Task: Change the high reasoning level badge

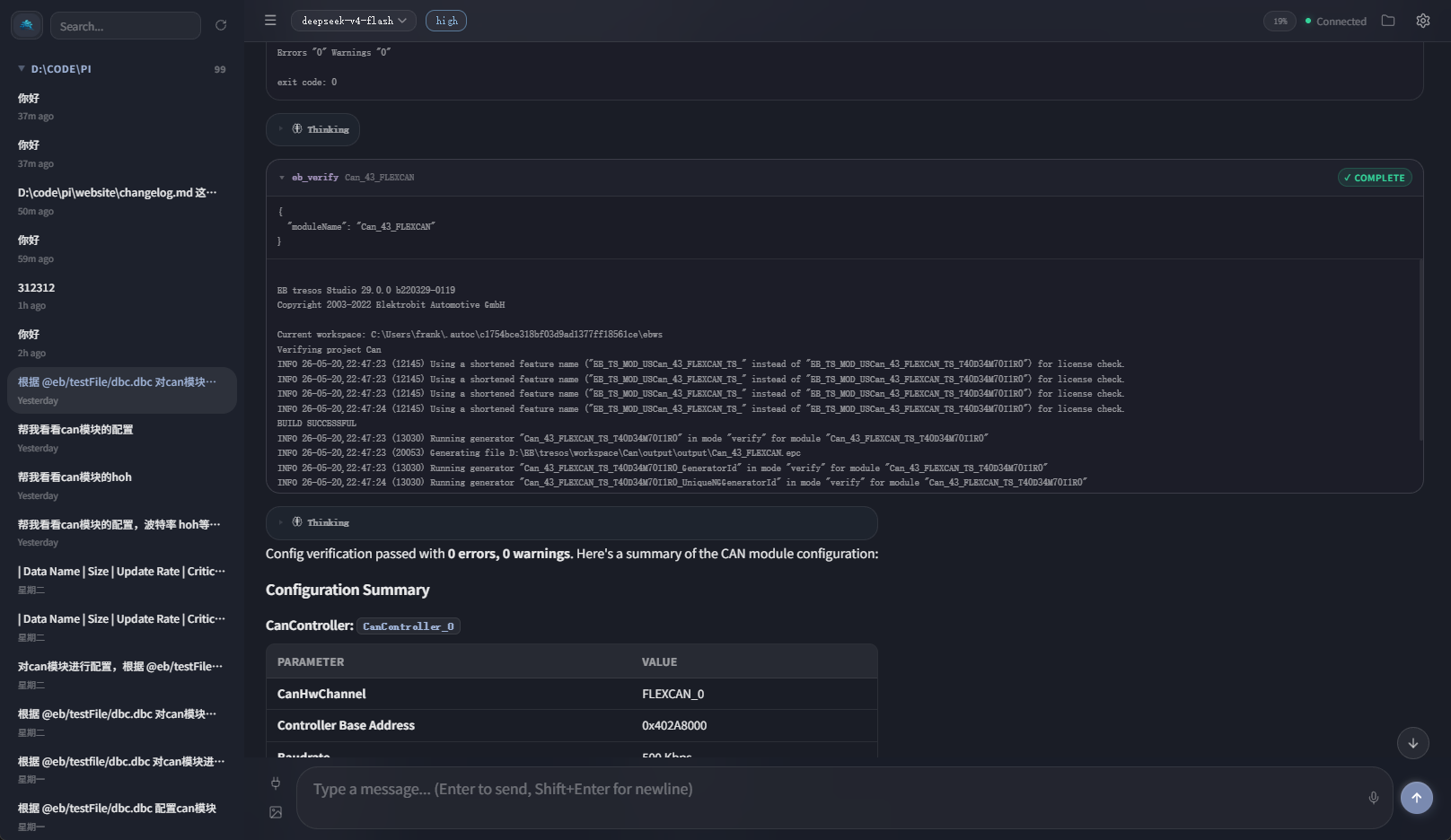Action: coord(446,21)
